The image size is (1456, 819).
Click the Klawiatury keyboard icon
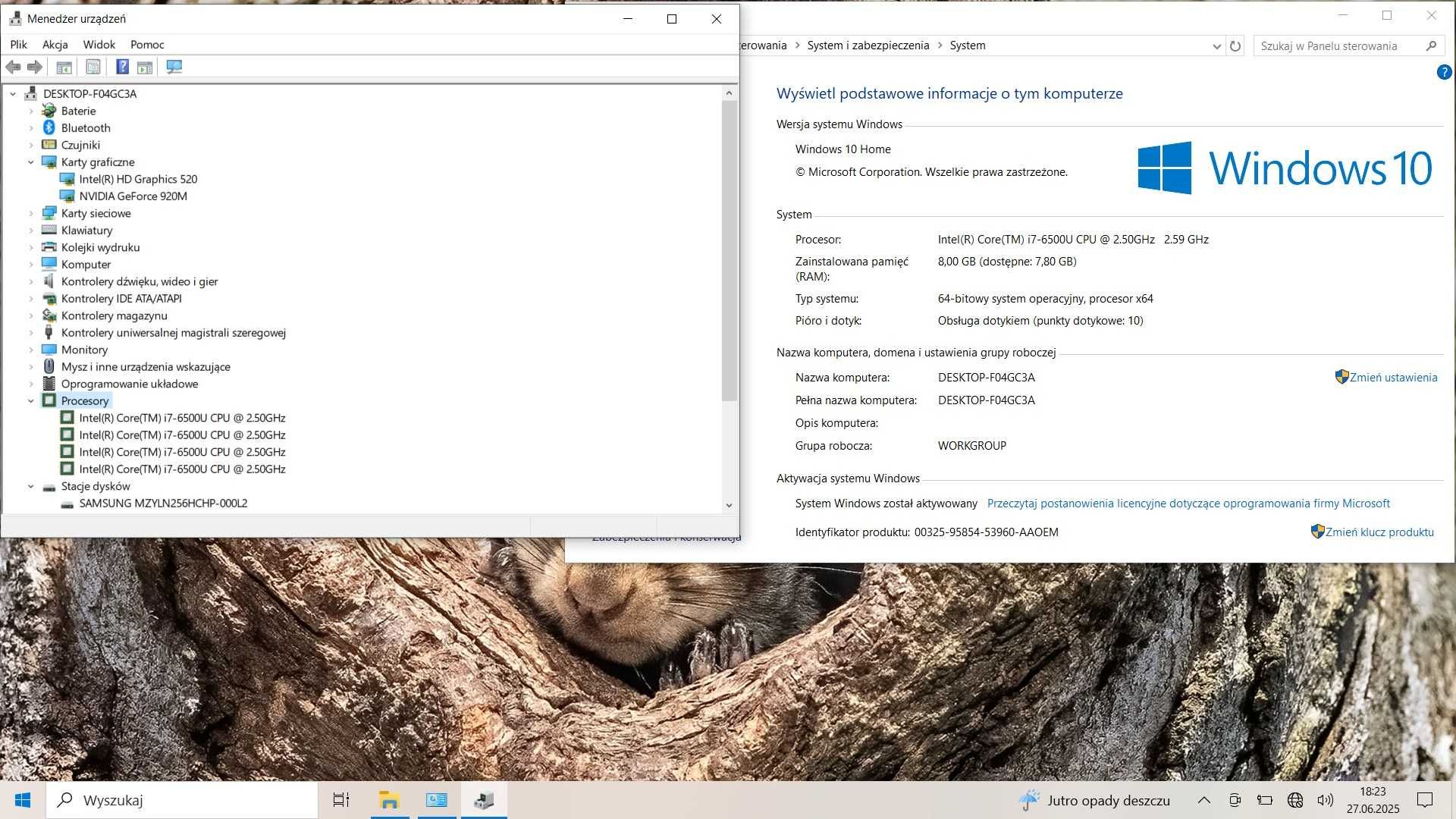(x=49, y=230)
